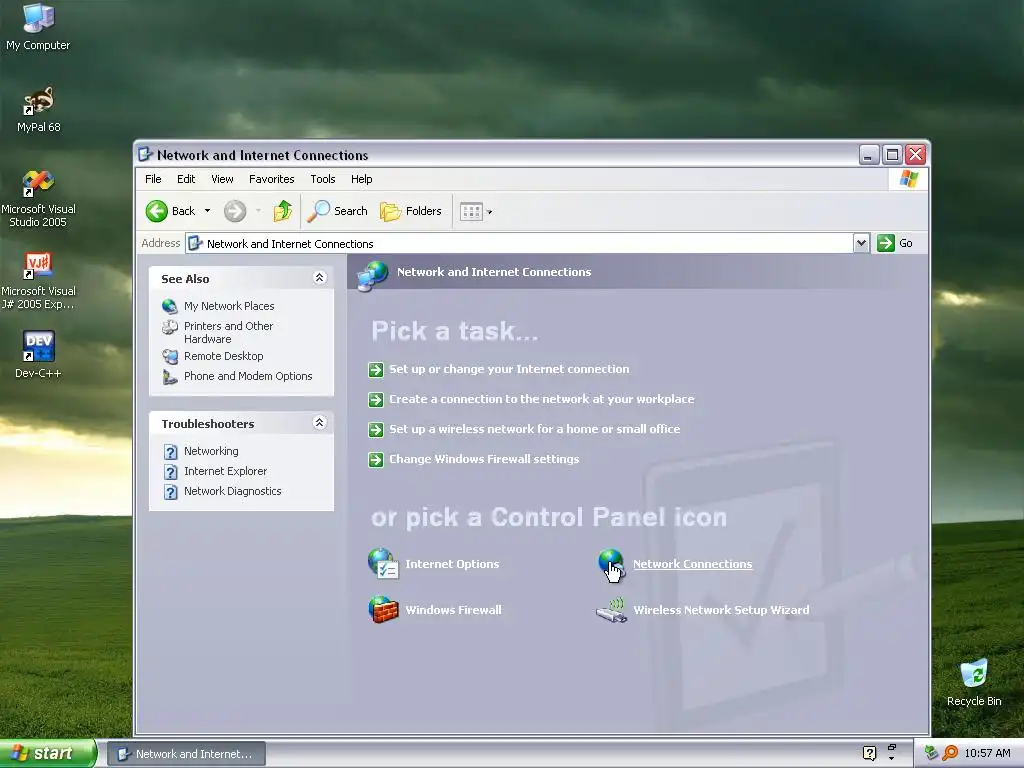Click the Up folder icon
The width and height of the screenshot is (1024, 768).
[282, 211]
